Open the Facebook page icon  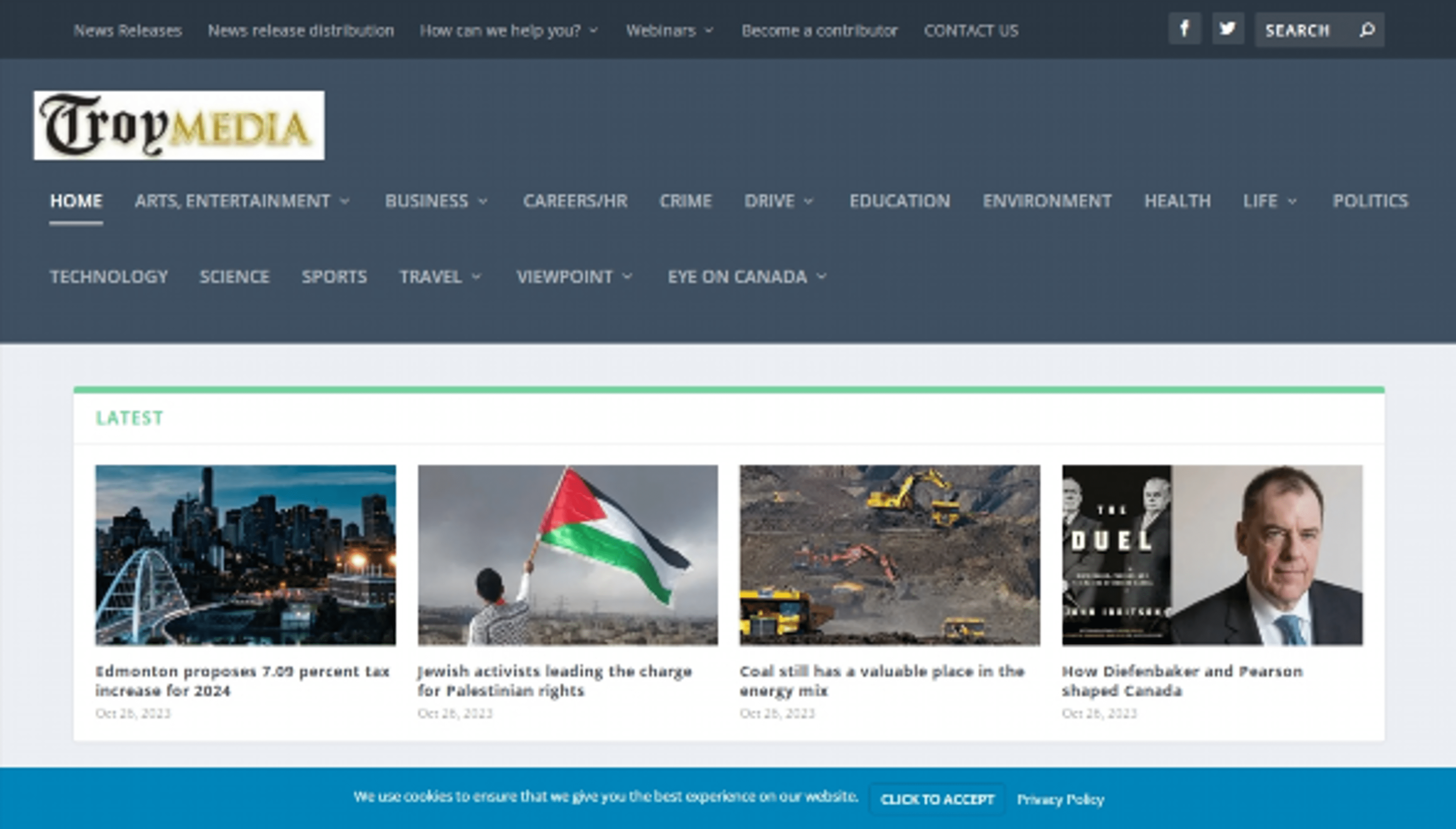[x=1185, y=28]
